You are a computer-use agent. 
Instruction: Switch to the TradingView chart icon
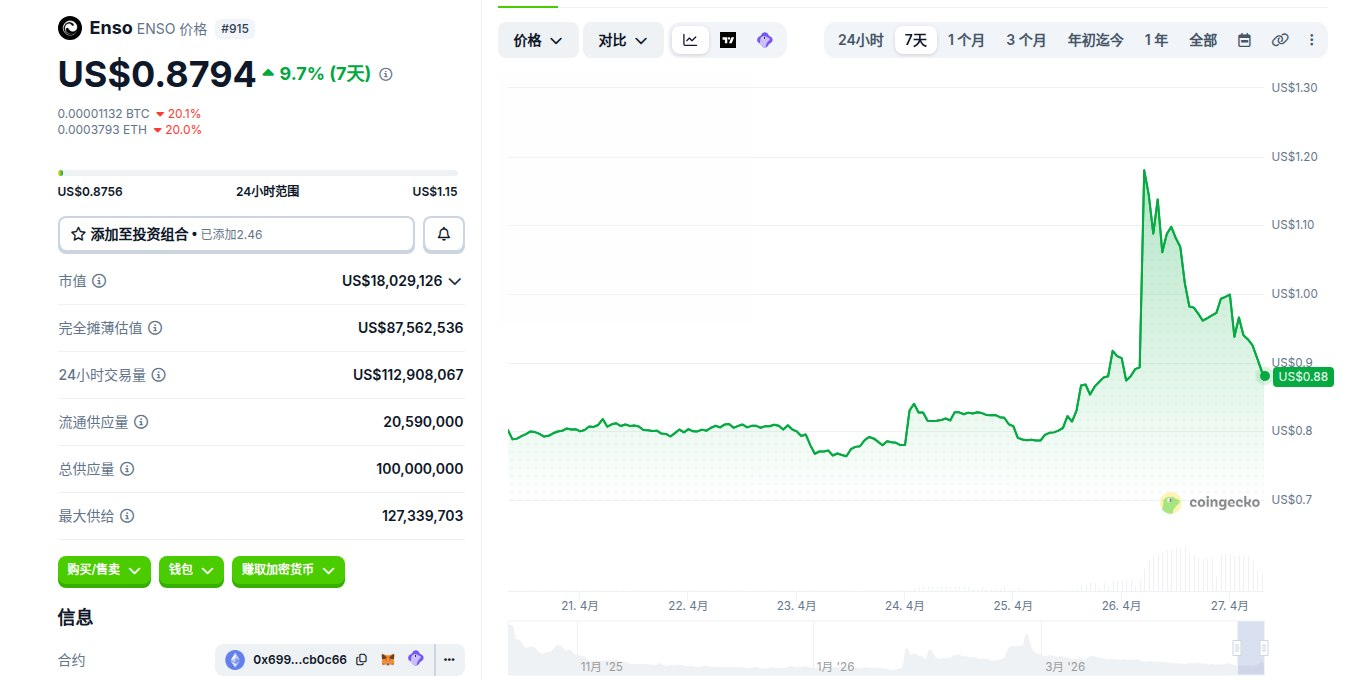728,40
